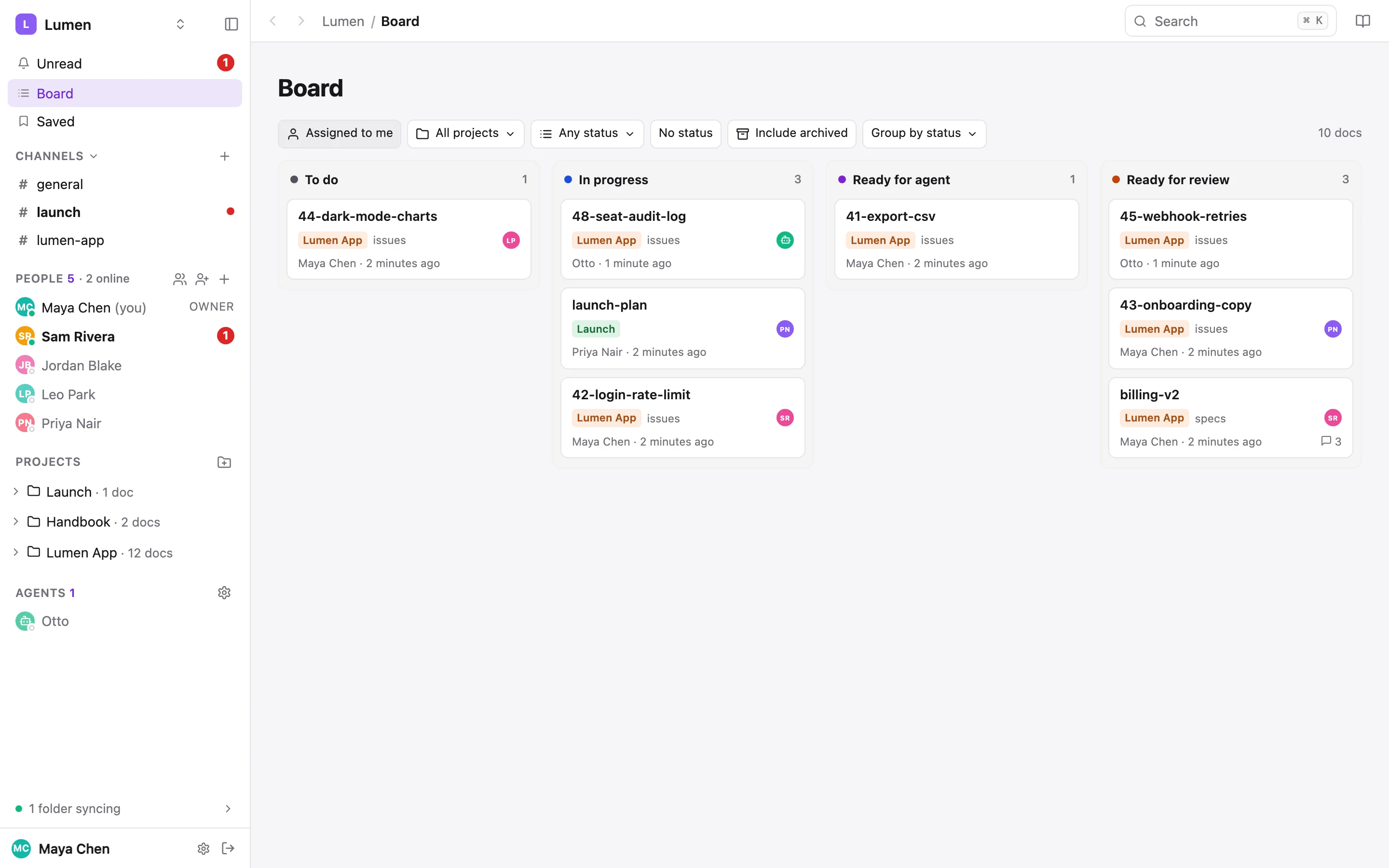This screenshot has width=1389, height=868.
Task: Open the Any status dropdown
Action: (x=587, y=134)
